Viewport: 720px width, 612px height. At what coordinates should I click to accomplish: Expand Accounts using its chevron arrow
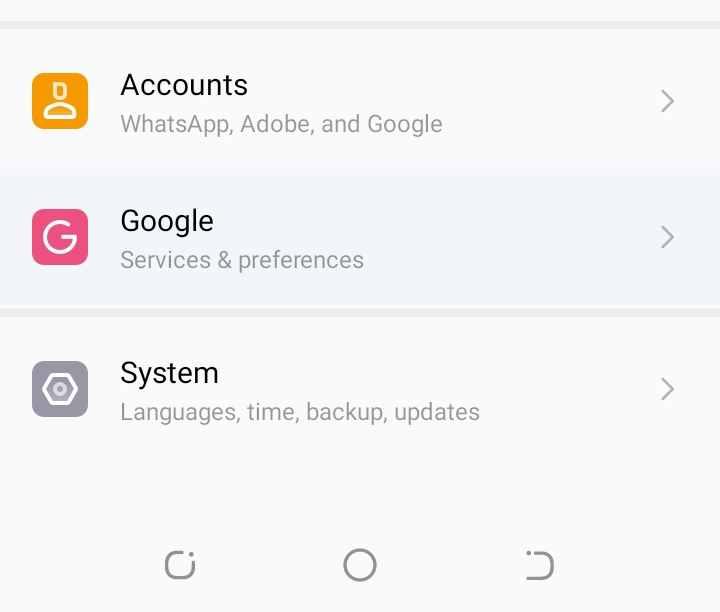[668, 101]
